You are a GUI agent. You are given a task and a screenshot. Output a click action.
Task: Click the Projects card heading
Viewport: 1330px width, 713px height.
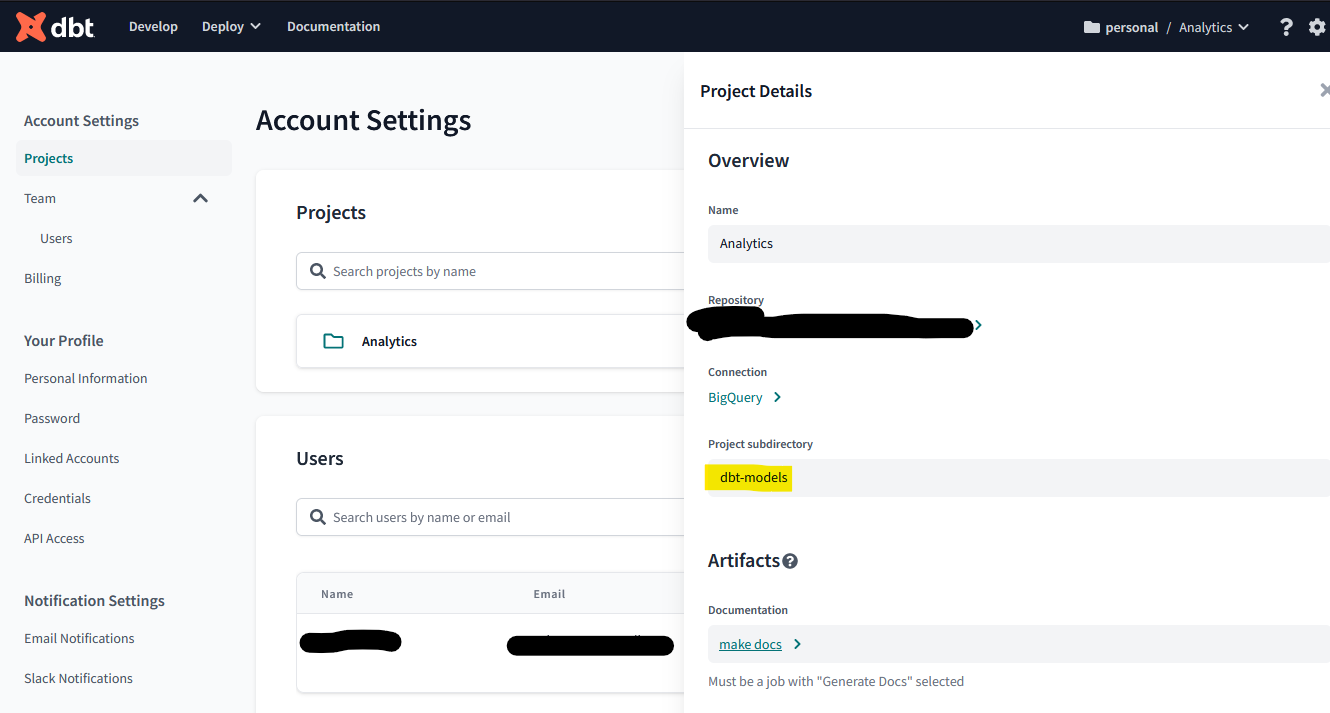point(331,212)
